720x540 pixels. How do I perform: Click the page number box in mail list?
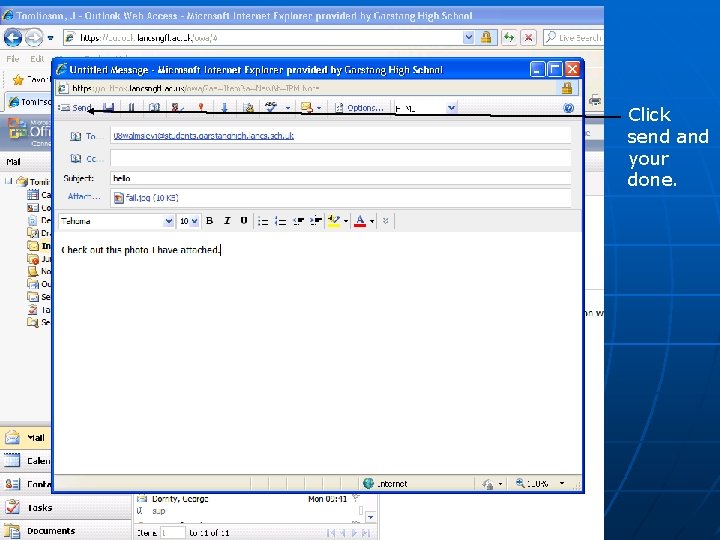tap(173, 533)
